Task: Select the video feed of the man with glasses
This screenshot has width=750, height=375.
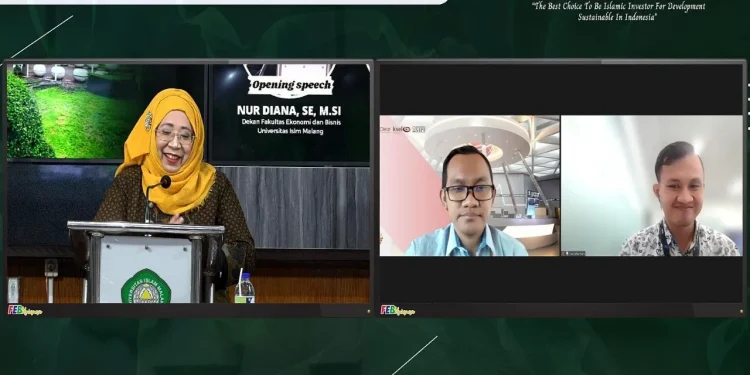Action: point(470,186)
